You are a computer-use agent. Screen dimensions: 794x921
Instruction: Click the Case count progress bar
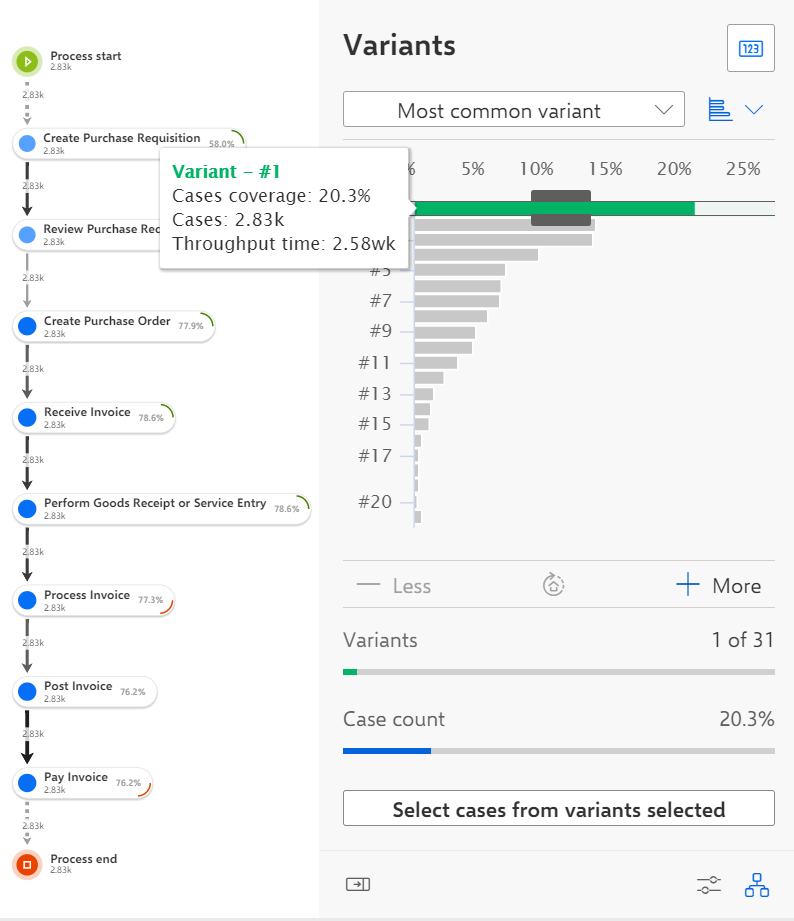pyautogui.click(x=559, y=751)
